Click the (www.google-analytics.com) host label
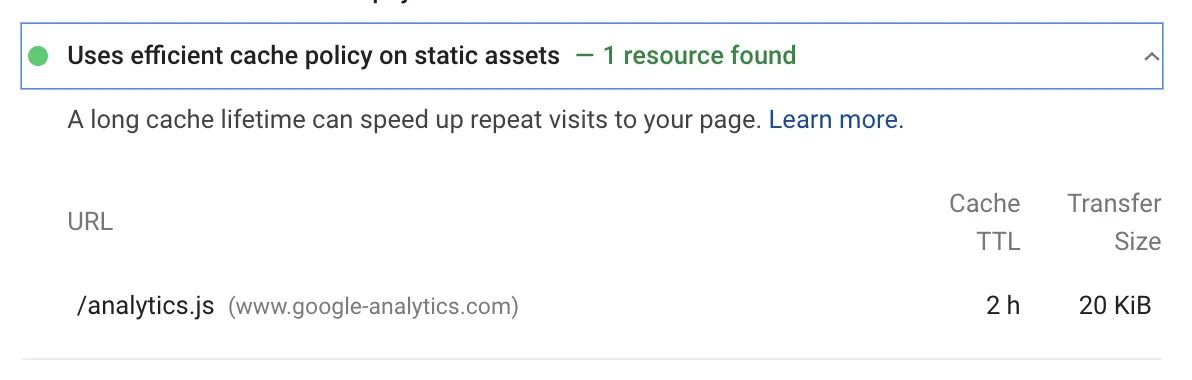The width and height of the screenshot is (1192, 380). pyautogui.click(x=373, y=307)
